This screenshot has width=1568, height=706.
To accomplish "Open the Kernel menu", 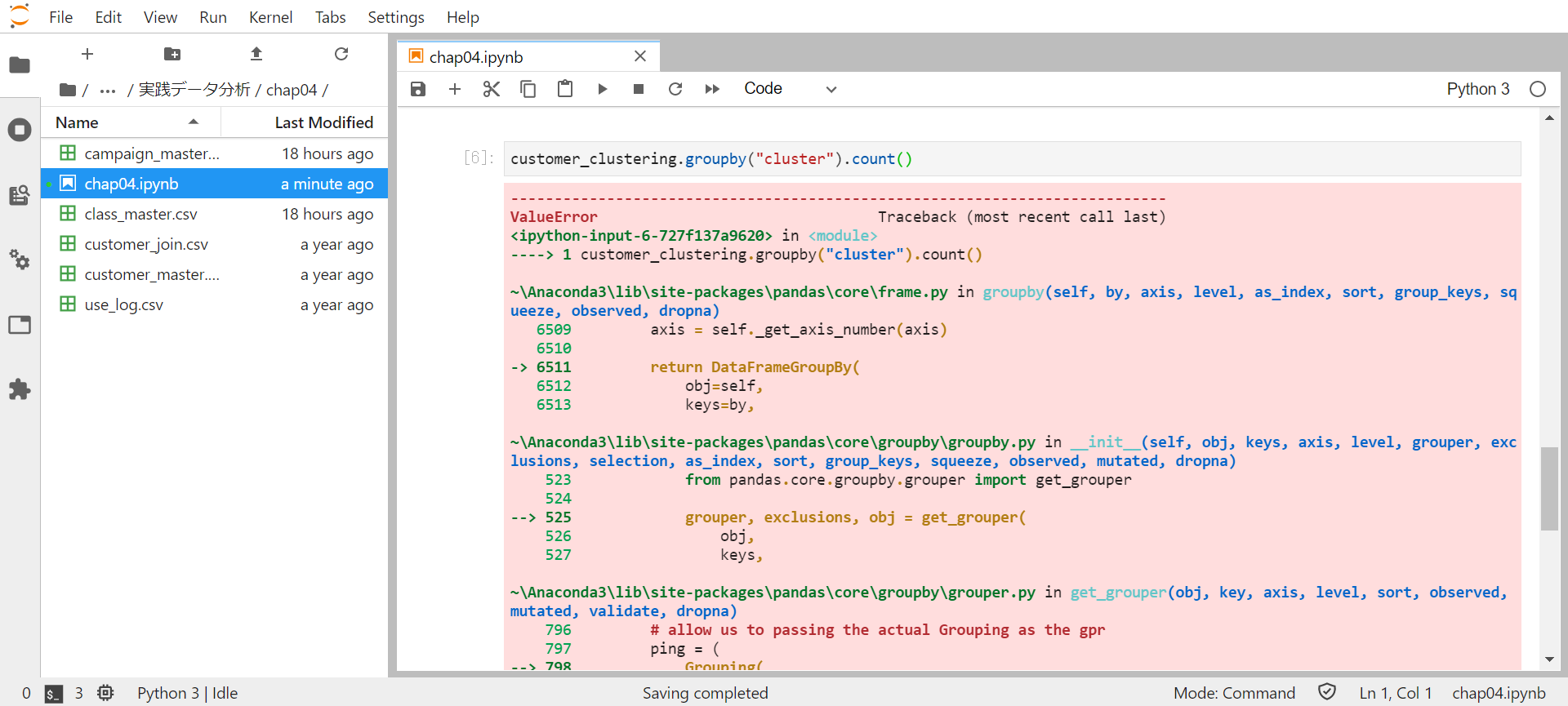I will coord(270,17).
